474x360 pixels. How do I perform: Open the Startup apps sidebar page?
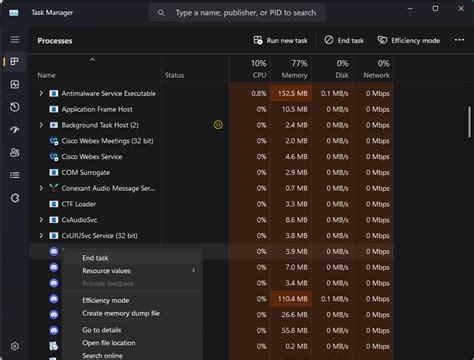point(15,130)
